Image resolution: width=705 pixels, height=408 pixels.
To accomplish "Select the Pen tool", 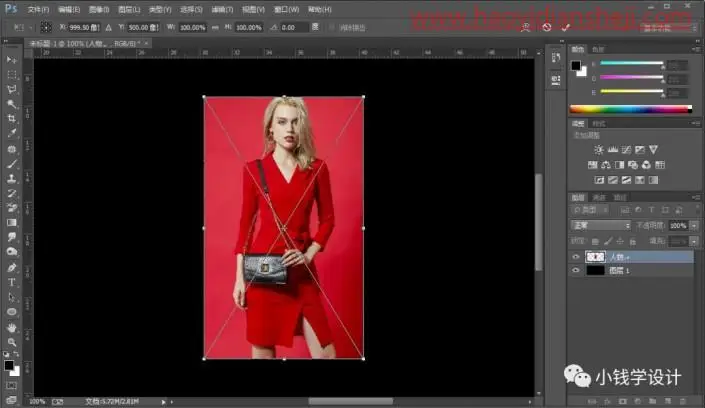I will coord(11,268).
